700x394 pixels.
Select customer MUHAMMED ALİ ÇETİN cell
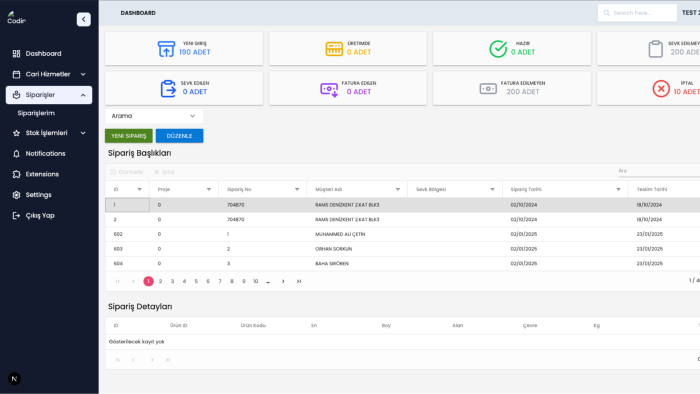[357, 234]
